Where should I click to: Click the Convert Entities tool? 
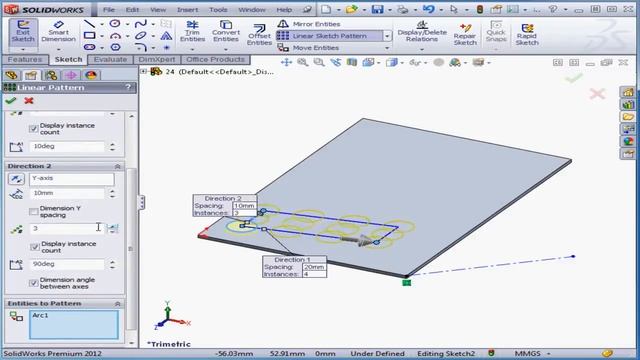point(226,32)
